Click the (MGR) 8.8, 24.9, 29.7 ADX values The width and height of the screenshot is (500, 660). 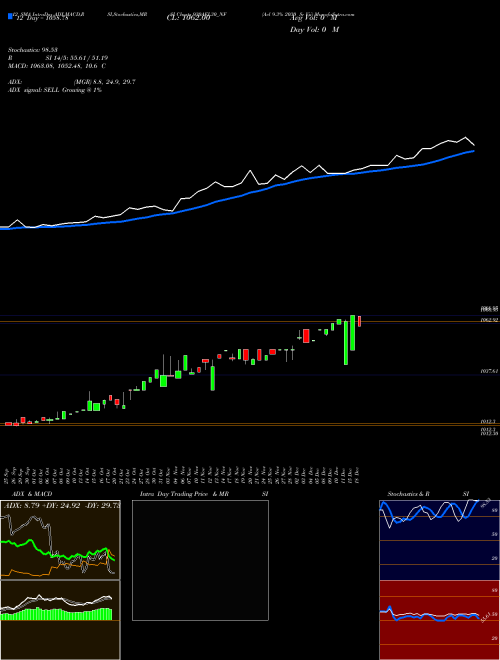(104, 82)
